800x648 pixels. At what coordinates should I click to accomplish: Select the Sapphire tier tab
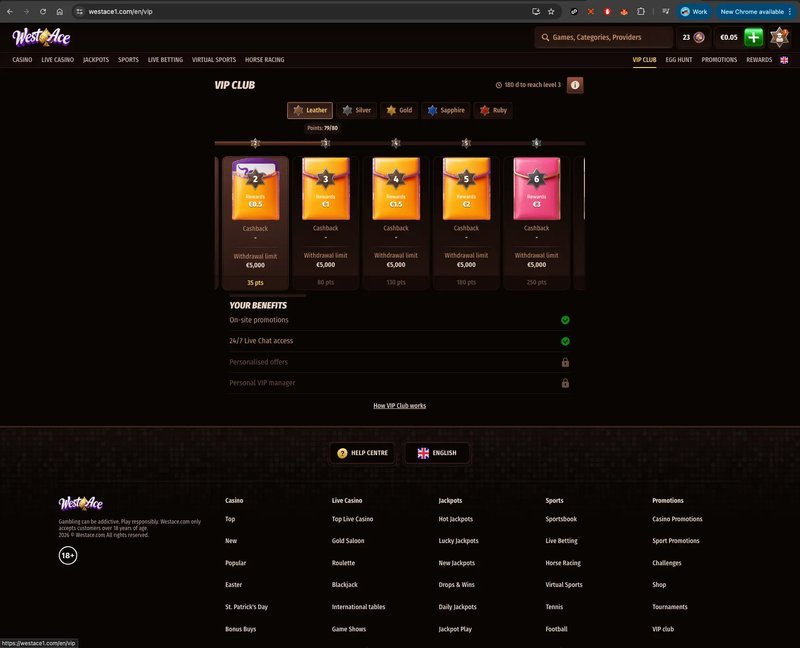point(446,110)
